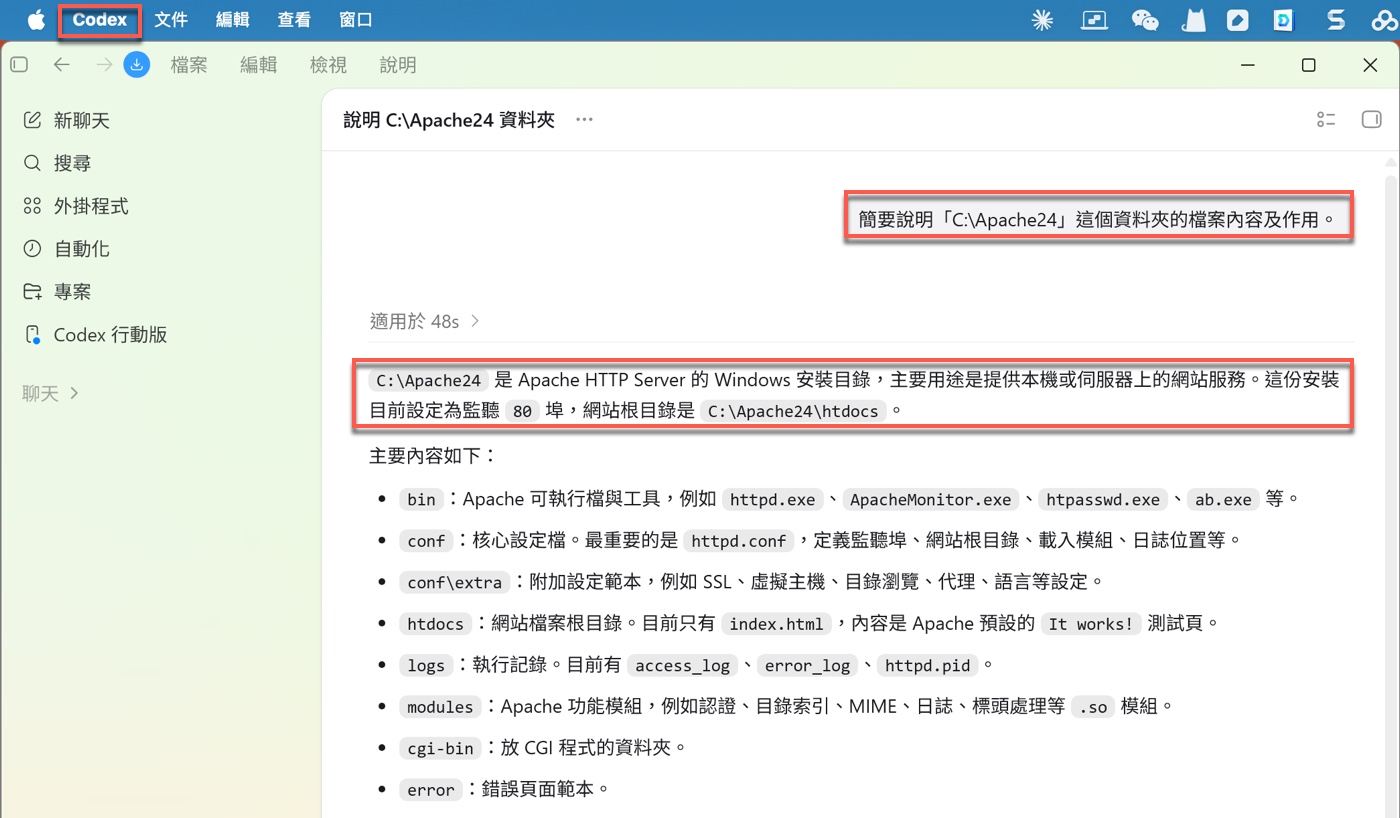
Task: Open the 編輯 menu in macOS menu bar
Action: pyautogui.click(x=233, y=20)
